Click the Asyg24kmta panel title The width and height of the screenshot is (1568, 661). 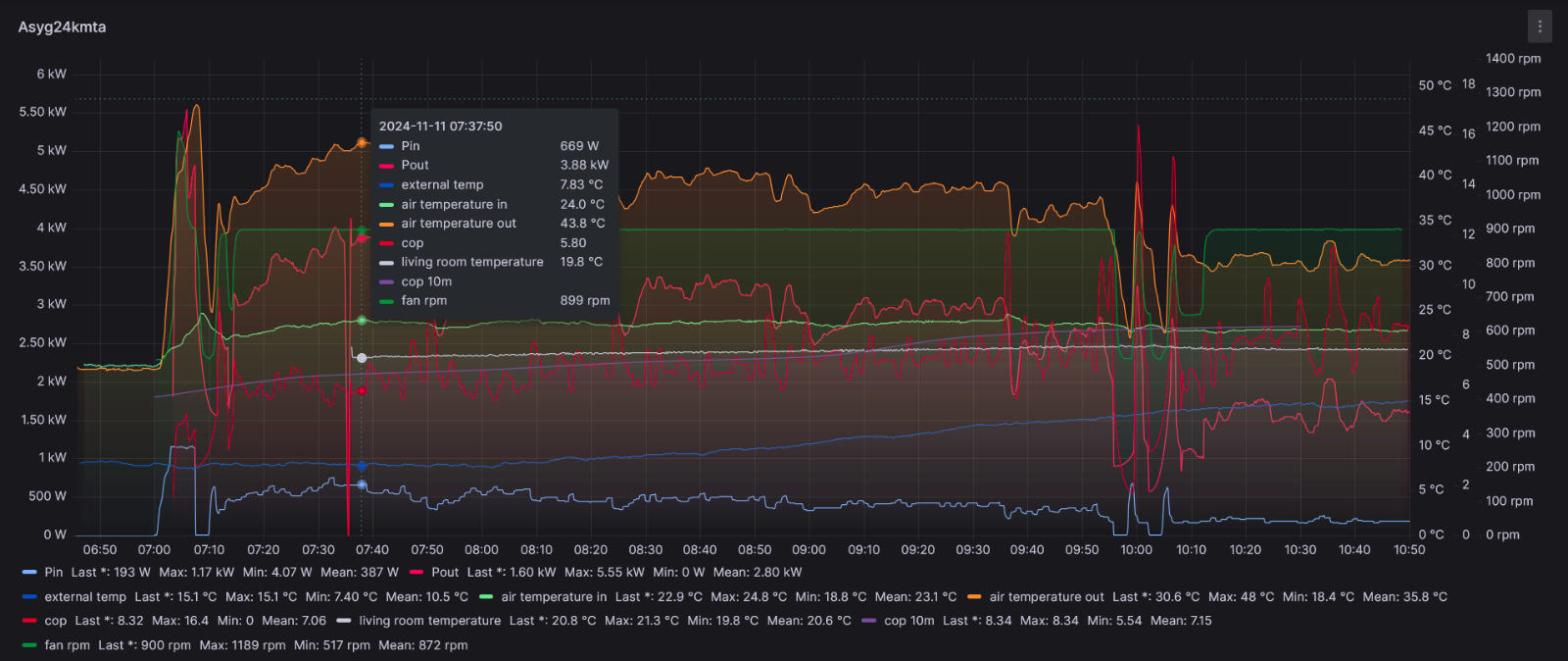[62, 27]
